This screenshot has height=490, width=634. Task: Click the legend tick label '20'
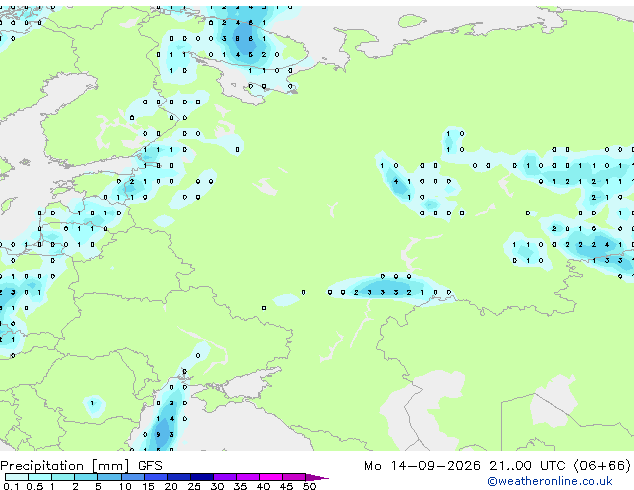pyautogui.click(x=171, y=486)
